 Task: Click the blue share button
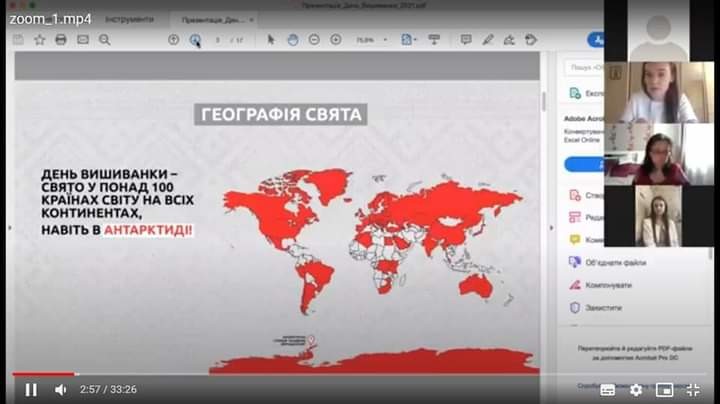tap(596, 40)
